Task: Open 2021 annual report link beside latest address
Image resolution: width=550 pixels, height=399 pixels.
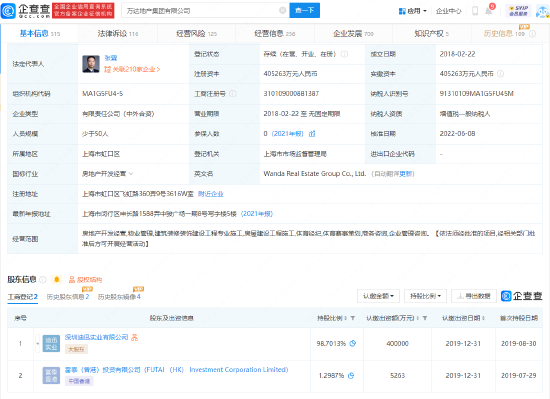Action: click(256, 214)
